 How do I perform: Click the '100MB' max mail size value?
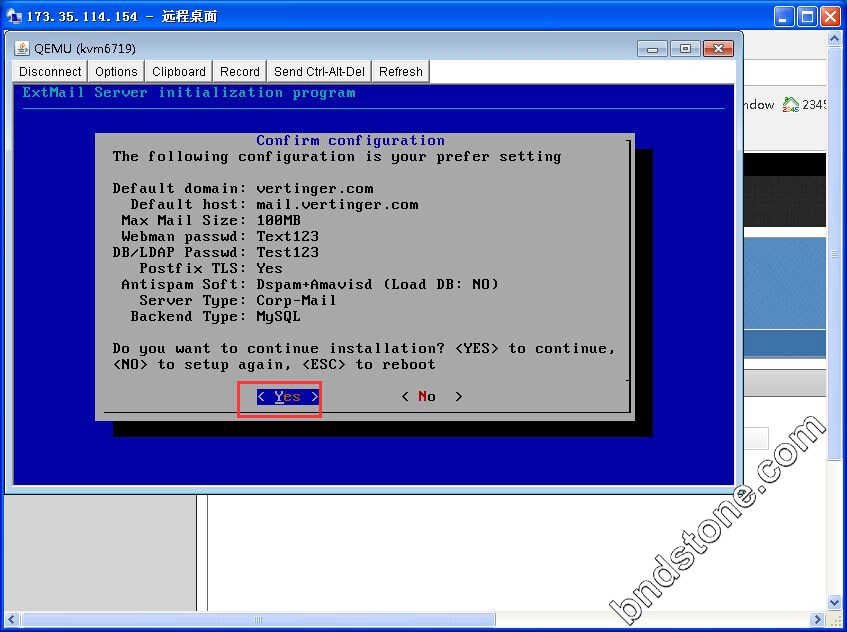pyautogui.click(x=279, y=220)
